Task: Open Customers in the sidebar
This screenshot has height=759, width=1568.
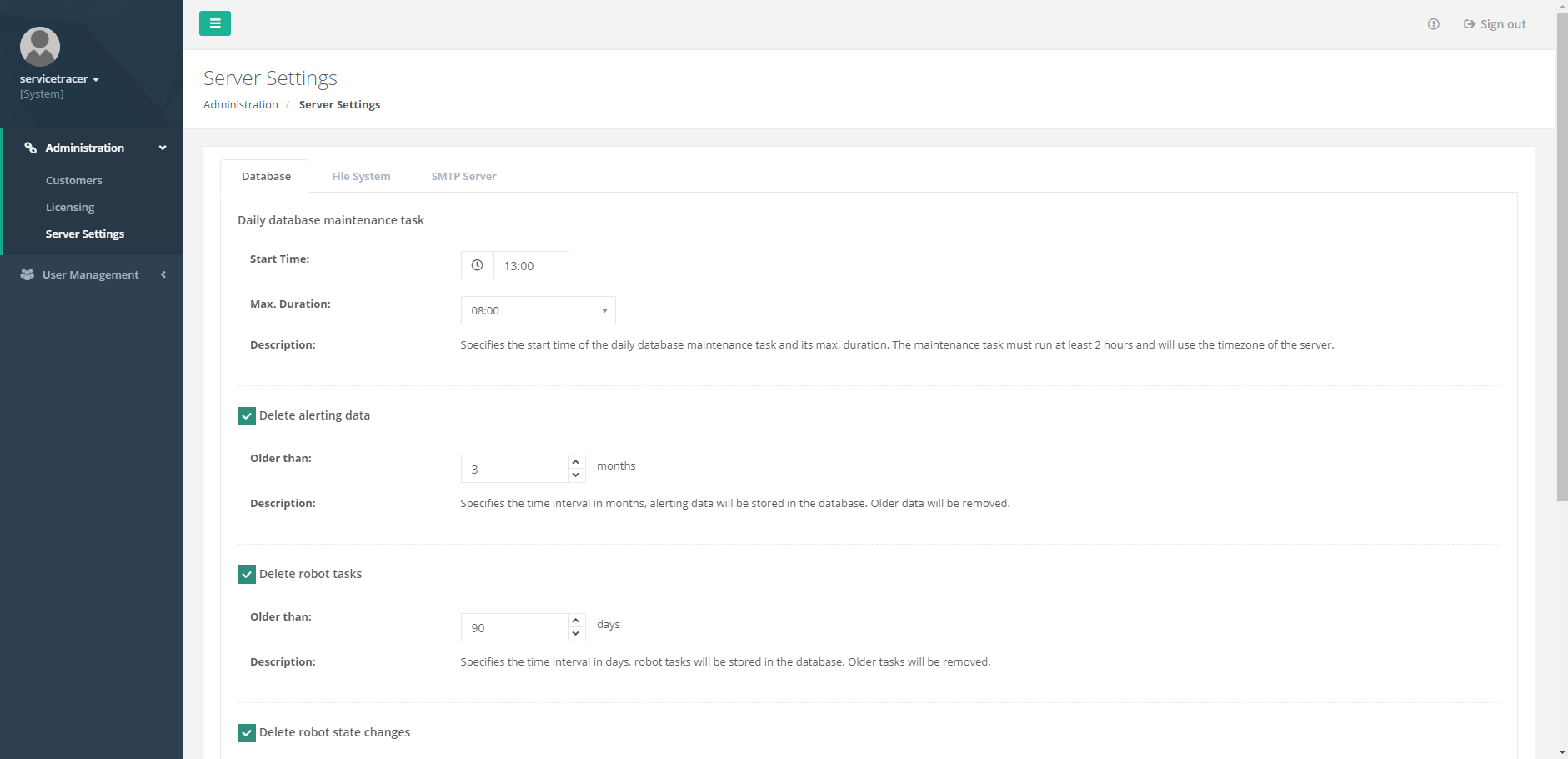Action: pyautogui.click(x=74, y=180)
